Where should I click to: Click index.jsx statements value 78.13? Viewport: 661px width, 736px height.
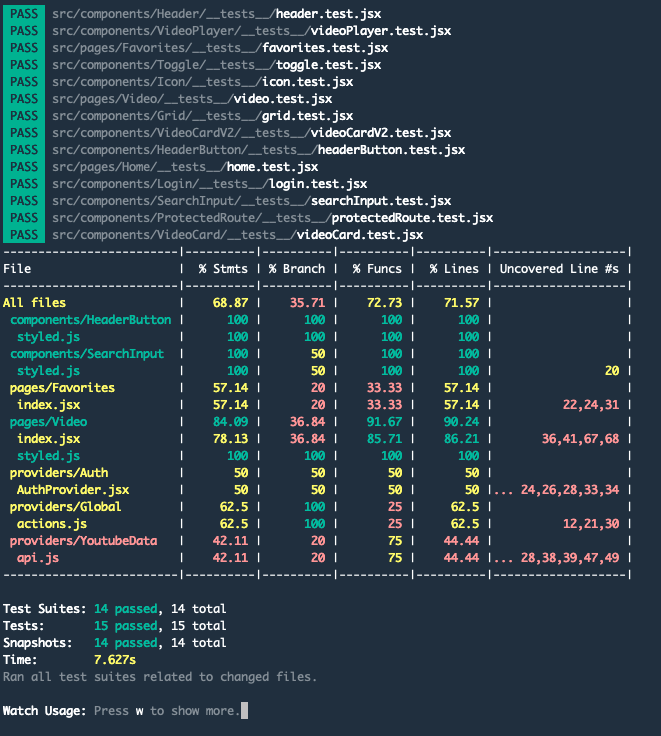pos(230,439)
